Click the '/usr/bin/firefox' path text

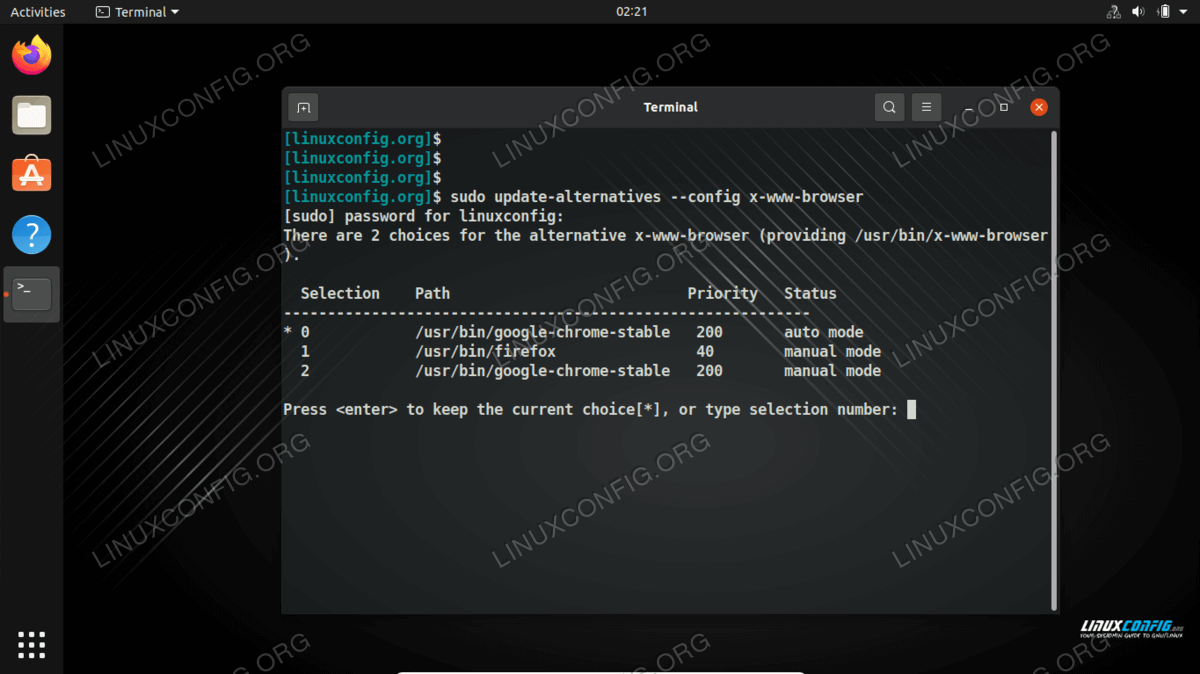coord(485,352)
